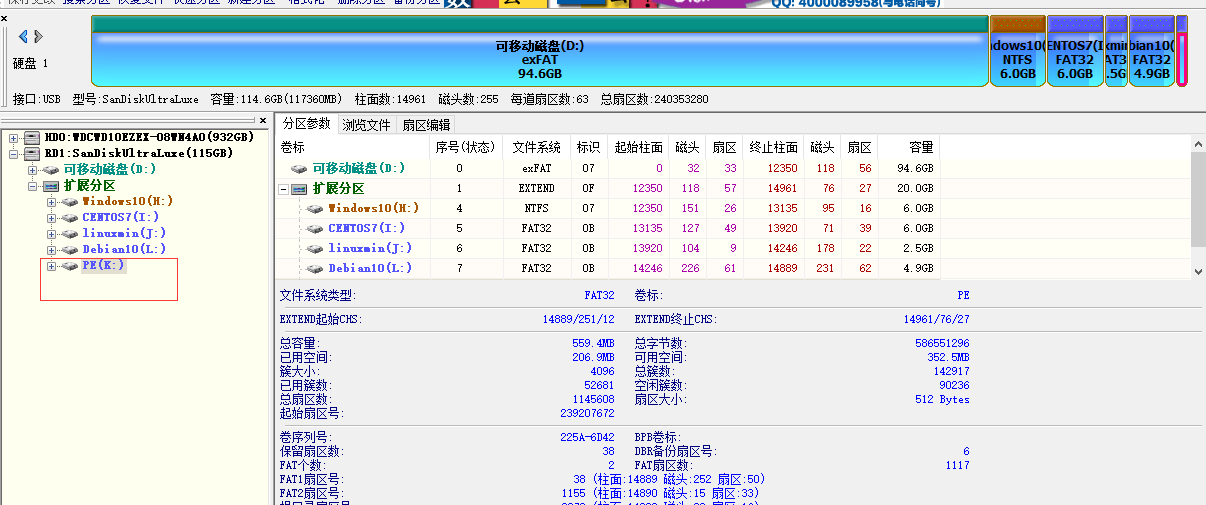Screen dimensions: 1206x505
Task: Select Debian10(L:) label in left tree
Action: [x=124, y=250]
